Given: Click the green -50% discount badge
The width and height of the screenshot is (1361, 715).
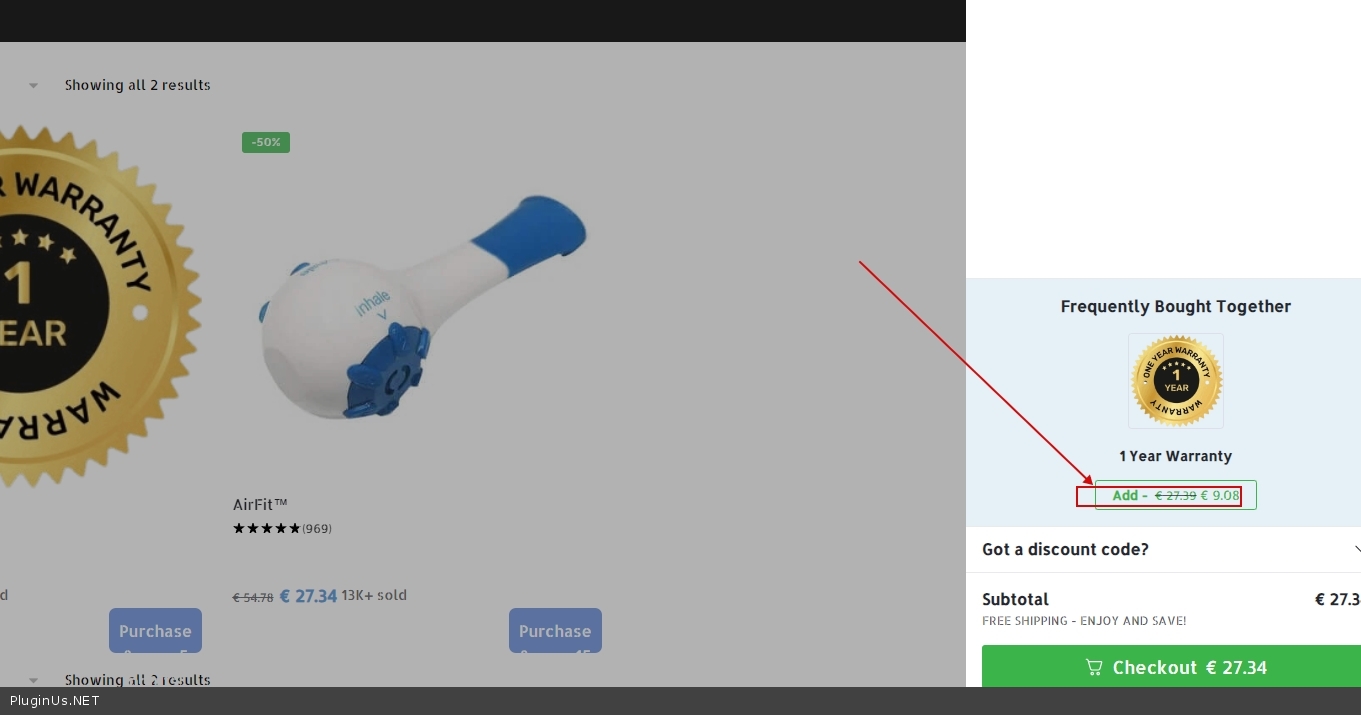Looking at the screenshot, I should 265,143.
